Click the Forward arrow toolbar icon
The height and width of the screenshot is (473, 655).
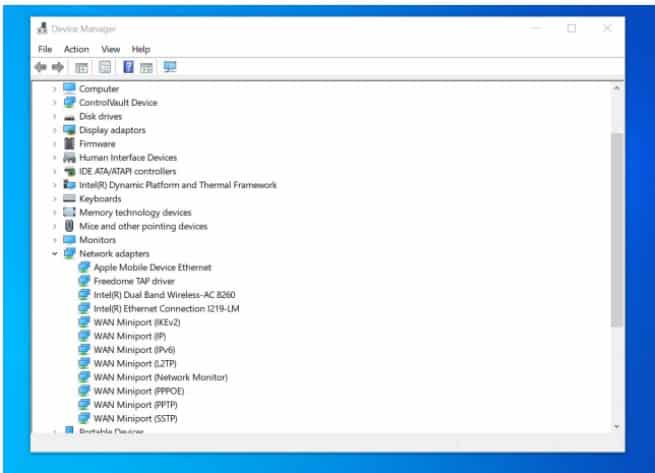click(x=58, y=67)
